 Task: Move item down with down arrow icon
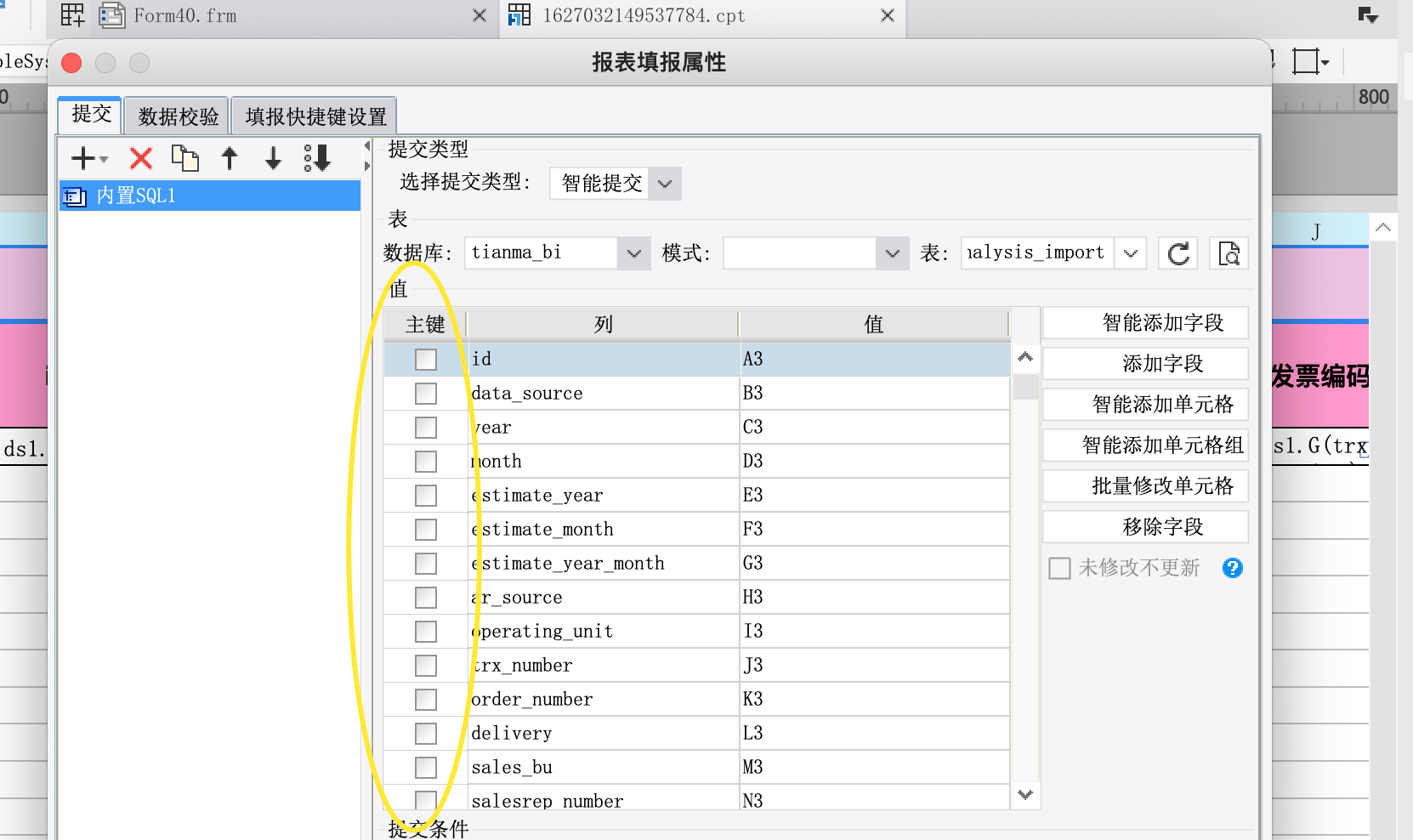[x=273, y=158]
